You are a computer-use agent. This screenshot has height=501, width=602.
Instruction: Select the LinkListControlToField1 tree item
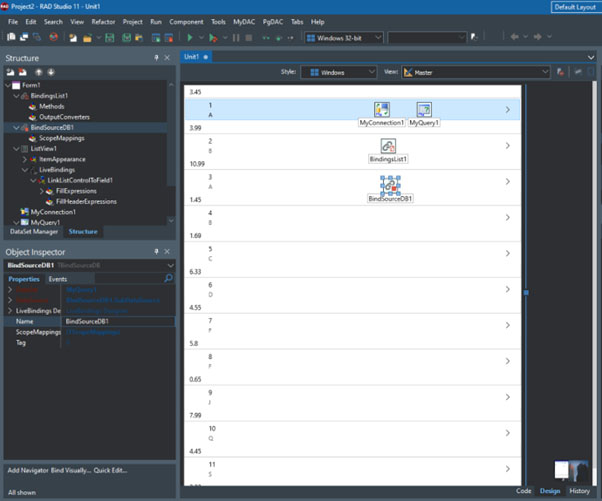80,180
